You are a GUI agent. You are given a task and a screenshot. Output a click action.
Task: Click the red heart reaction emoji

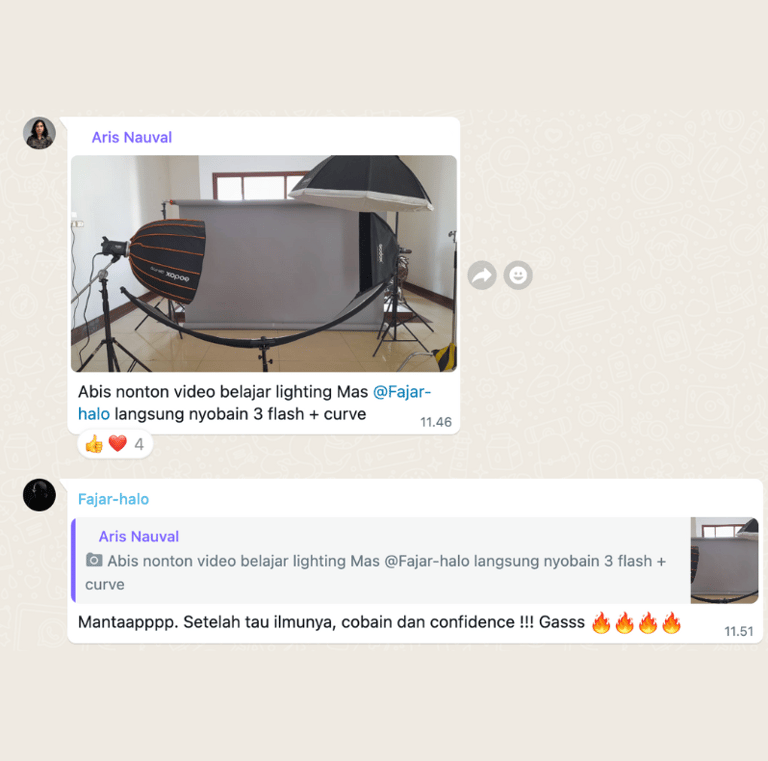click(x=118, y=443)
